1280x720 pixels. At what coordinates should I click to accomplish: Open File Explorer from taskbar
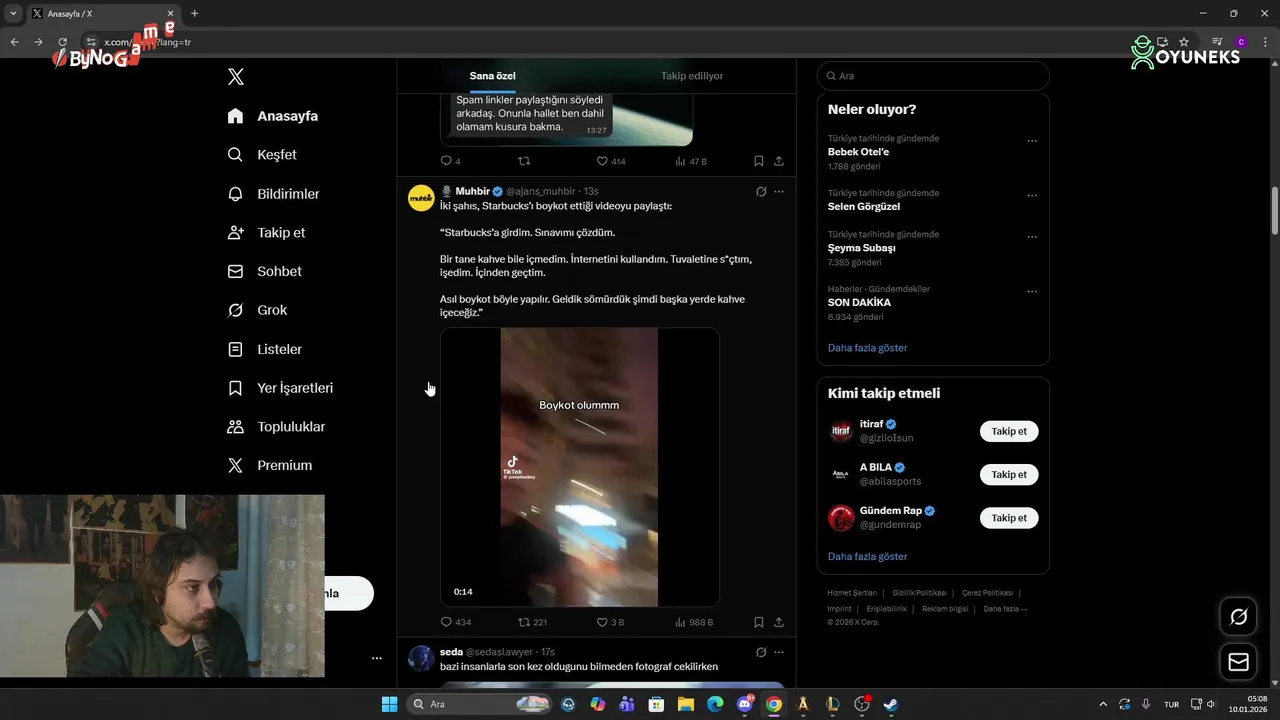(x=686, y=704)
